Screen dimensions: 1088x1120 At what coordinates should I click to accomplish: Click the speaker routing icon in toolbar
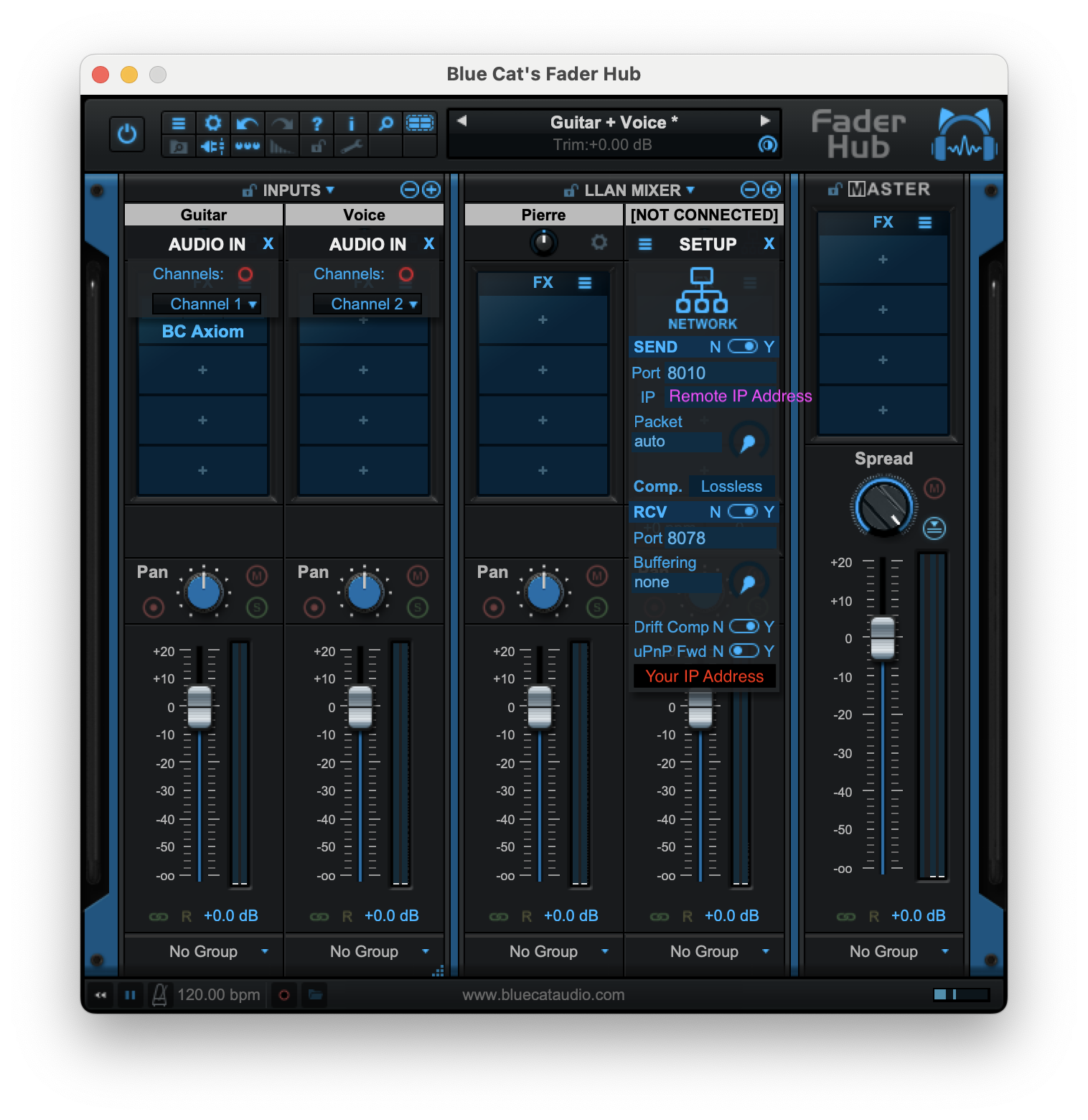tap(213, 146)
